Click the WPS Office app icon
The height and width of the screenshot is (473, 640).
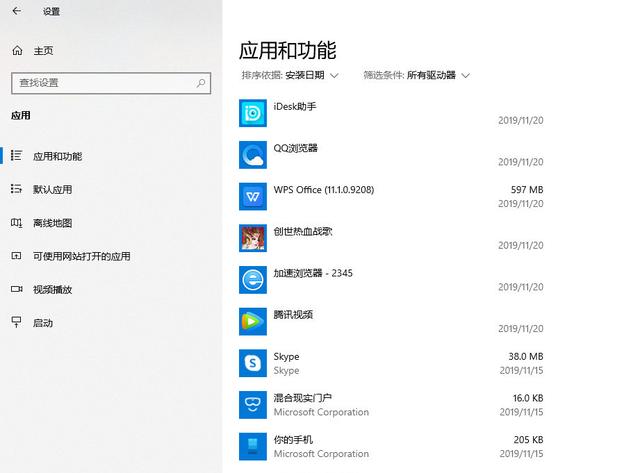point(253,196)
